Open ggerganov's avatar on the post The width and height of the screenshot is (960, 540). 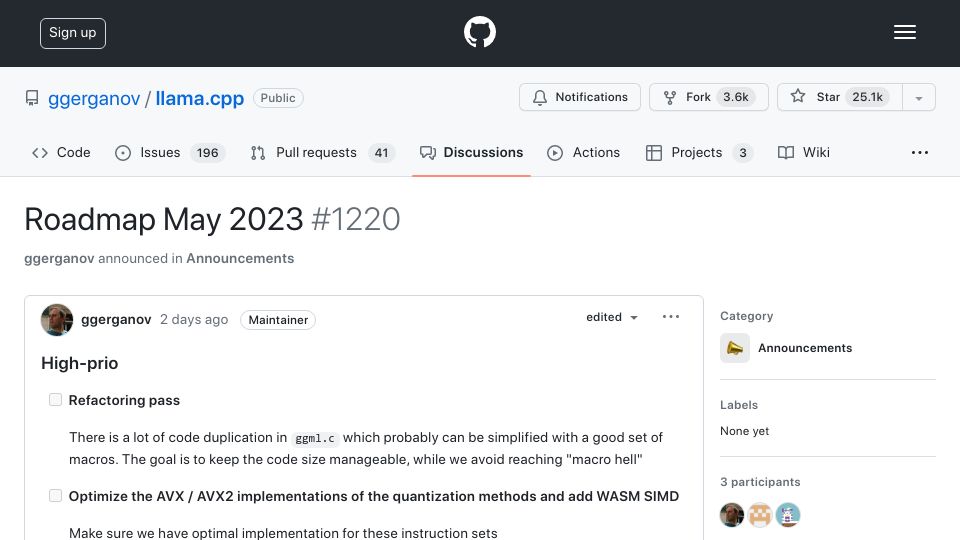(56, 320)
